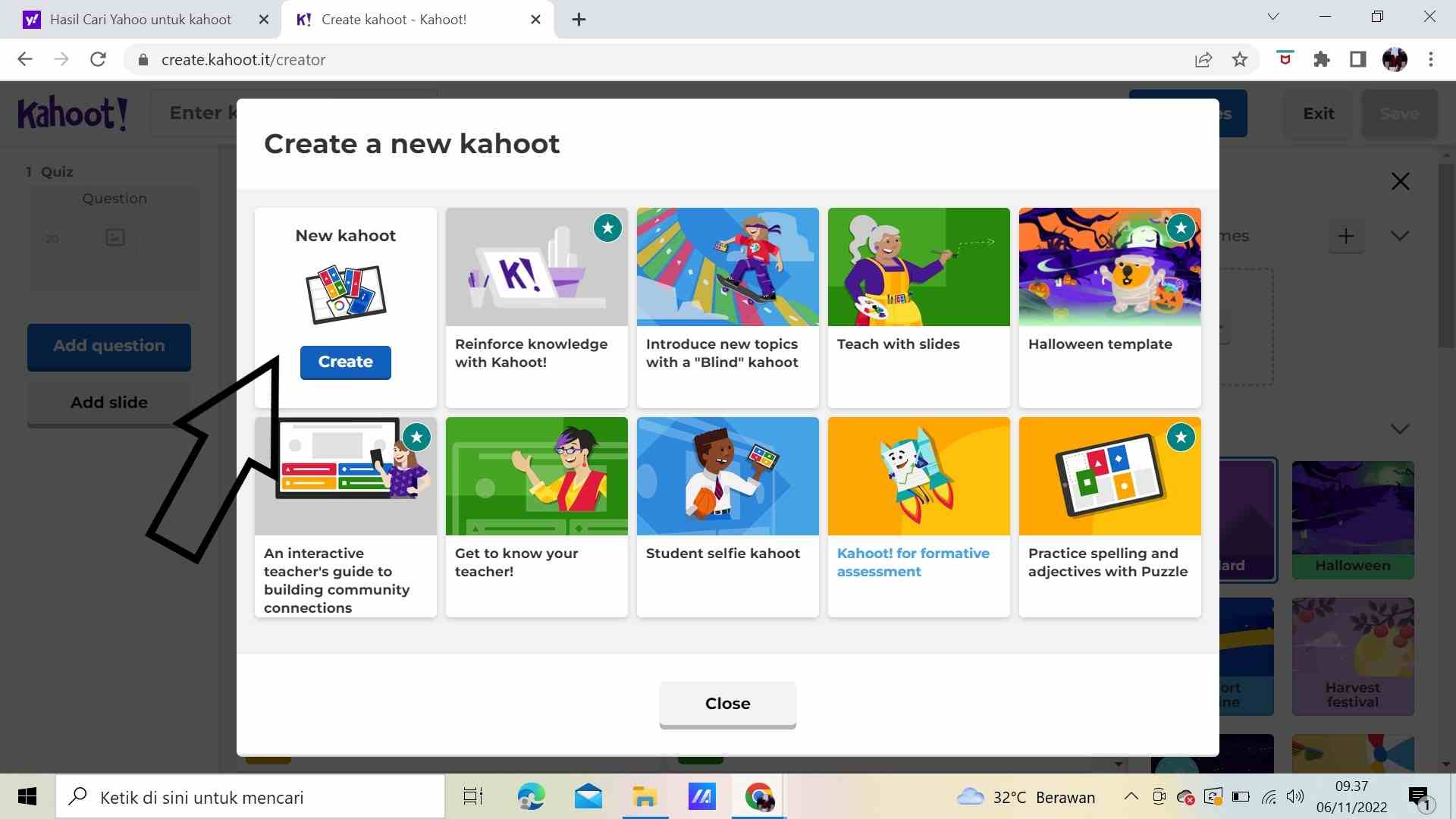Image resolution: width=1456 pixels, height=819 pixels.
Task: Click the Exit button in the creator header
Action: (x=1318, y=114)
